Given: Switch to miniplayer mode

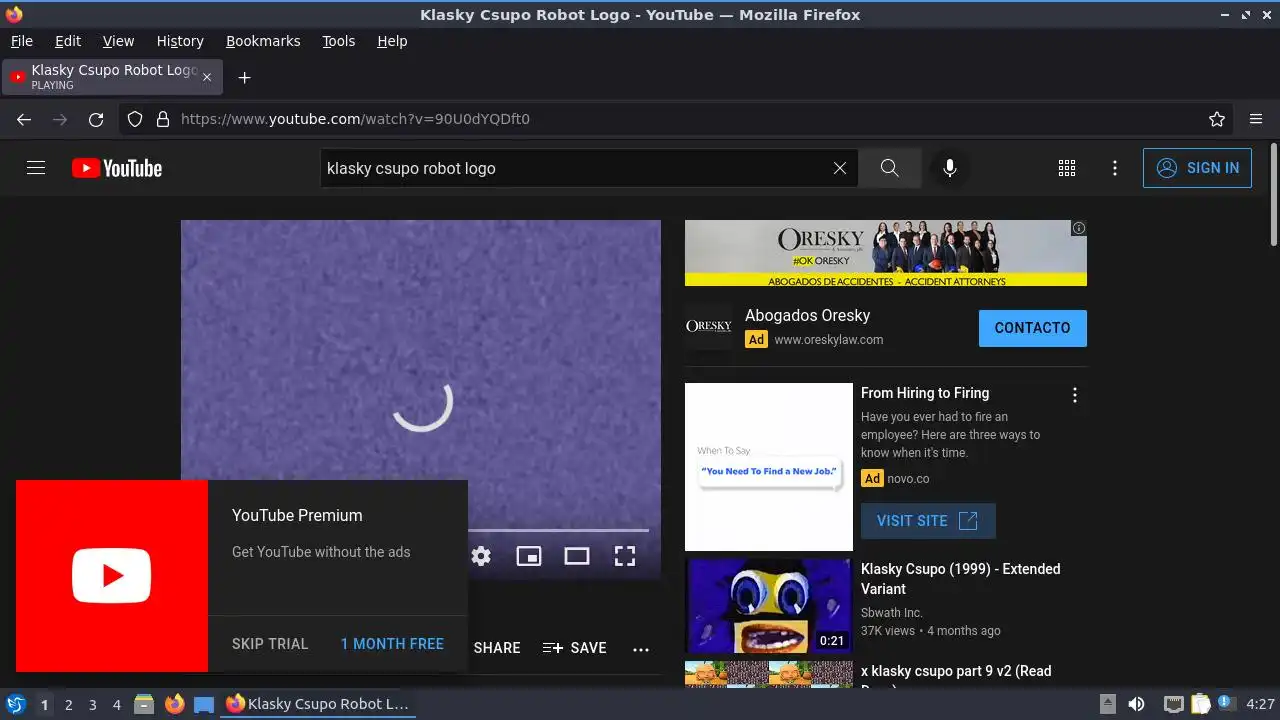Looking at the screenshot, I should click(529, 556).
